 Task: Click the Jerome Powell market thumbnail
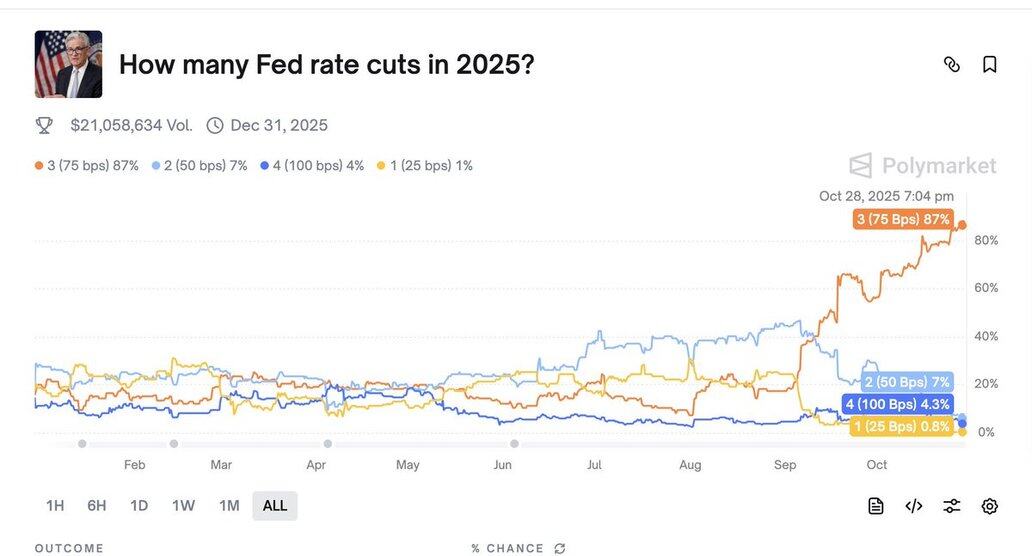68,64
